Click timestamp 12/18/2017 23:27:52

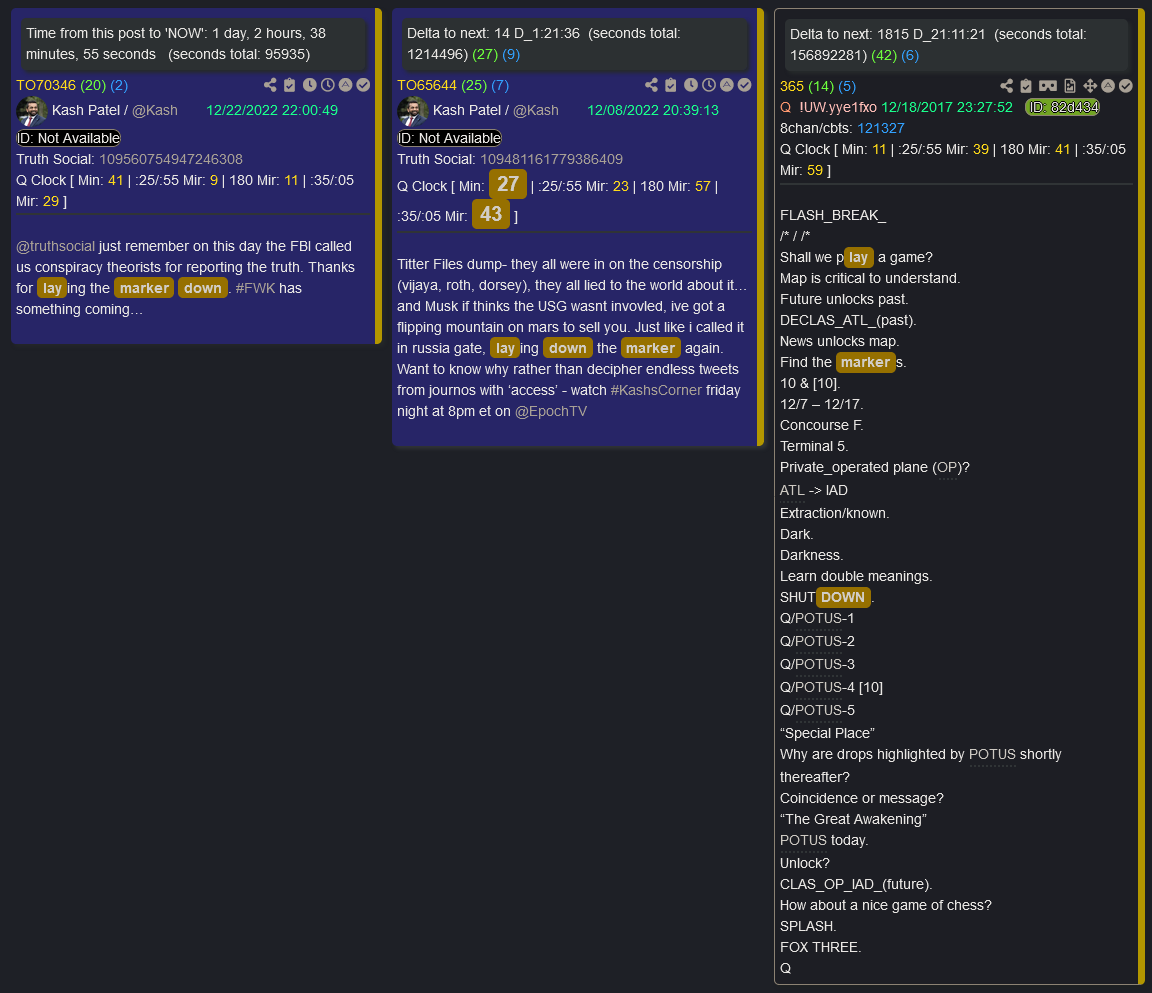click(x=946, y=107)
